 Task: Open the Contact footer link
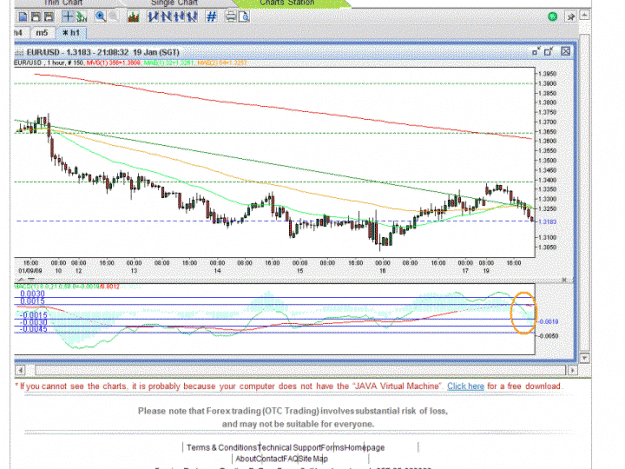tap(269, 459)
